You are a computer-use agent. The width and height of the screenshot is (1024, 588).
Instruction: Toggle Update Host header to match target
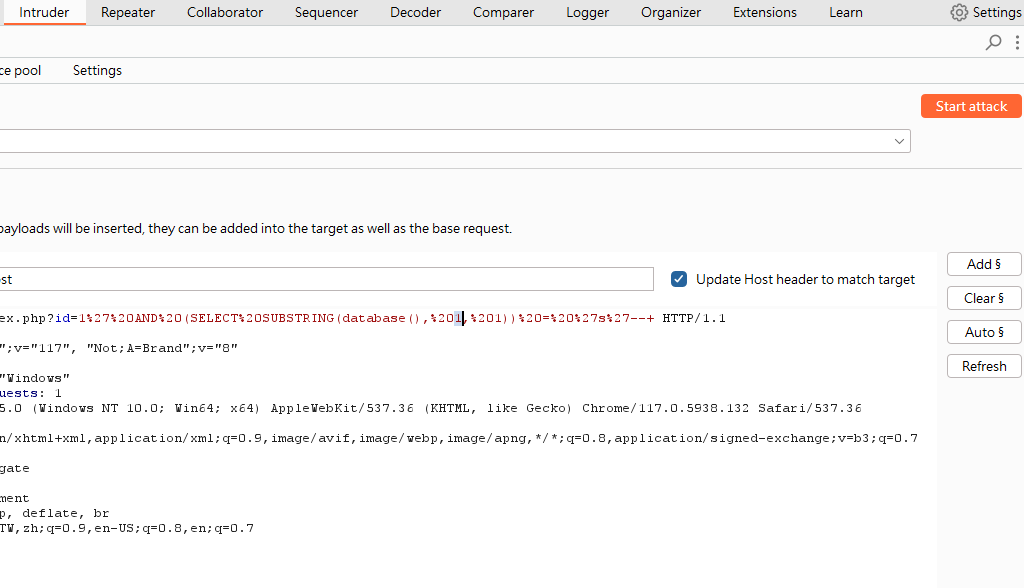(679, 279)
